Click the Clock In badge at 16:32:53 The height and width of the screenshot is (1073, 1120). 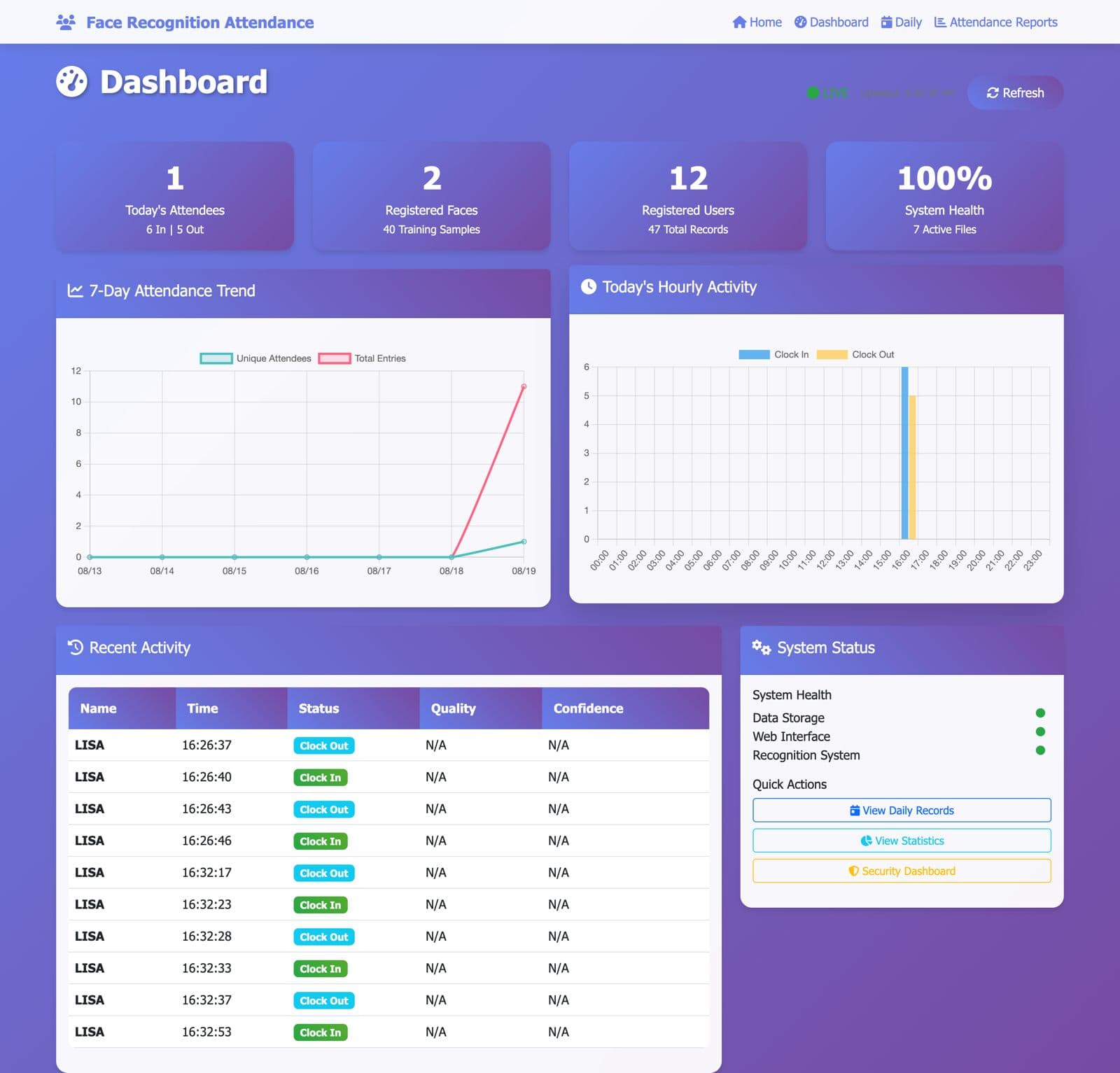coord(321,1032)
